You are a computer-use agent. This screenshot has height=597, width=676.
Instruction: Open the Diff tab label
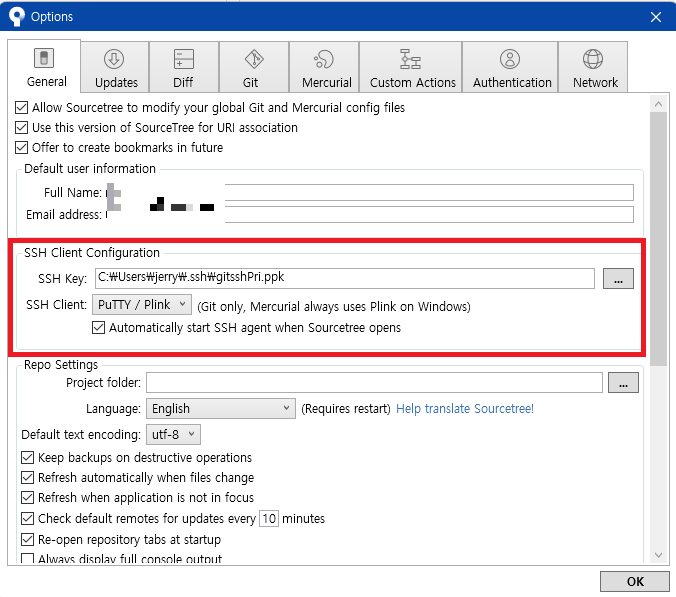pyautogui.click(x=183, y=82)
